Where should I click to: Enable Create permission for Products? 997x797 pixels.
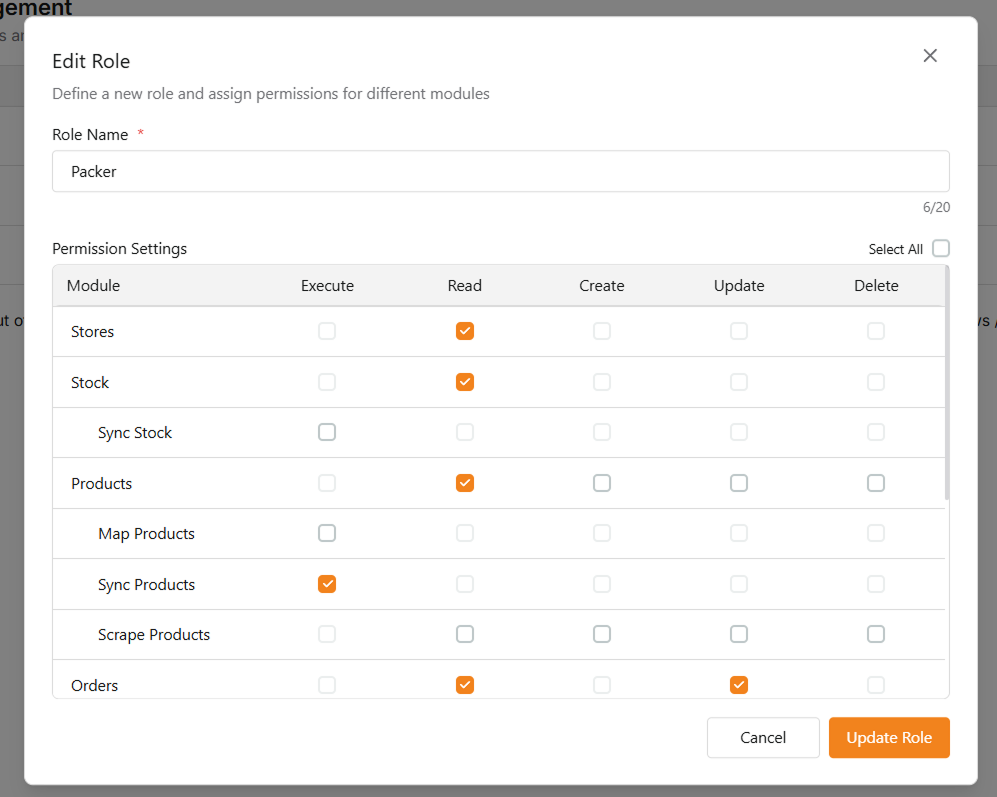click(x=602, y=483)
